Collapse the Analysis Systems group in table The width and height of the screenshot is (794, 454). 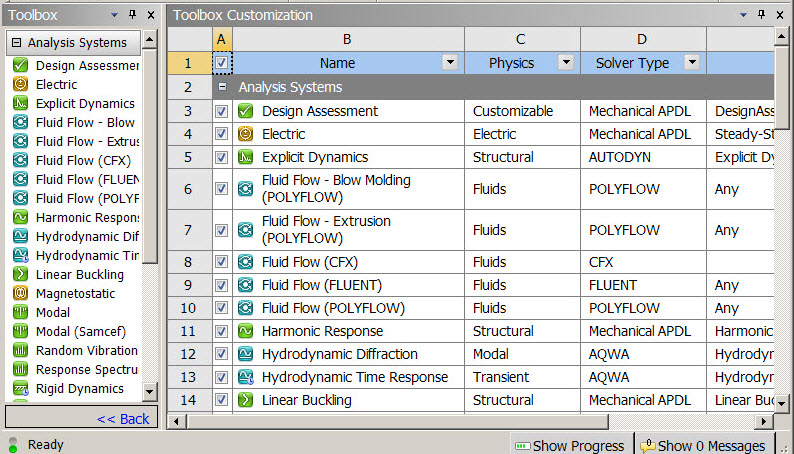click(222, 87)
